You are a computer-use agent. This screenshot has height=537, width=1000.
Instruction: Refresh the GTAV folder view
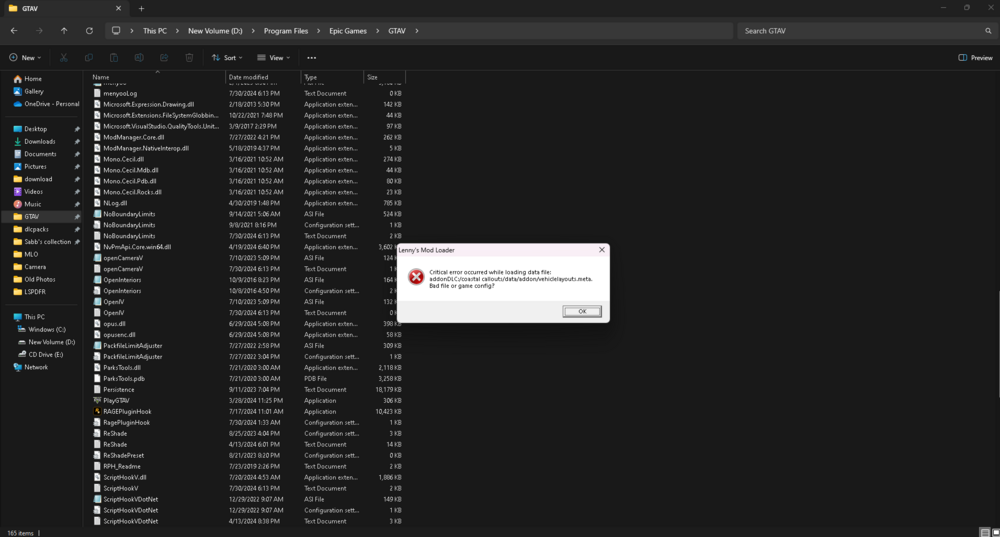[x=89, y=31]
